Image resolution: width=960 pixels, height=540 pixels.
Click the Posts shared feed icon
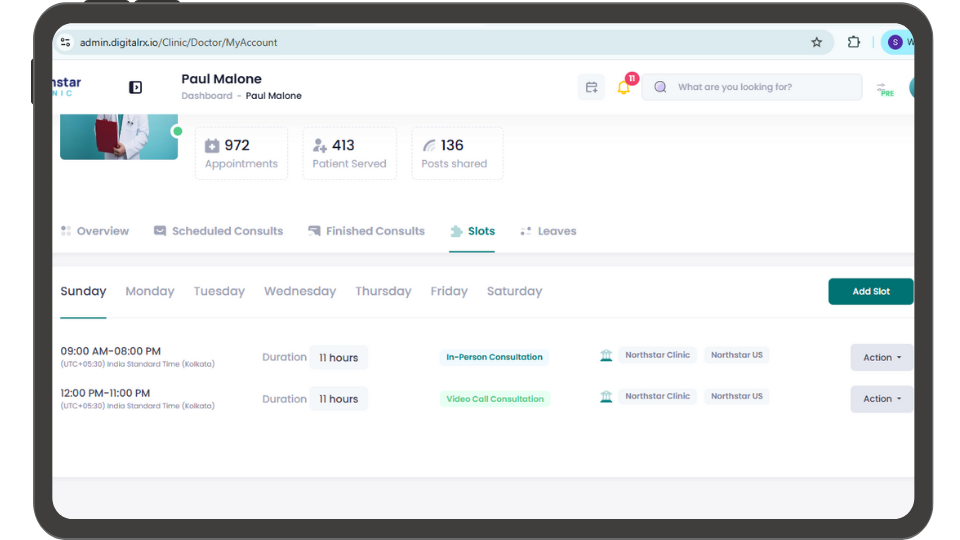point(429,146)
